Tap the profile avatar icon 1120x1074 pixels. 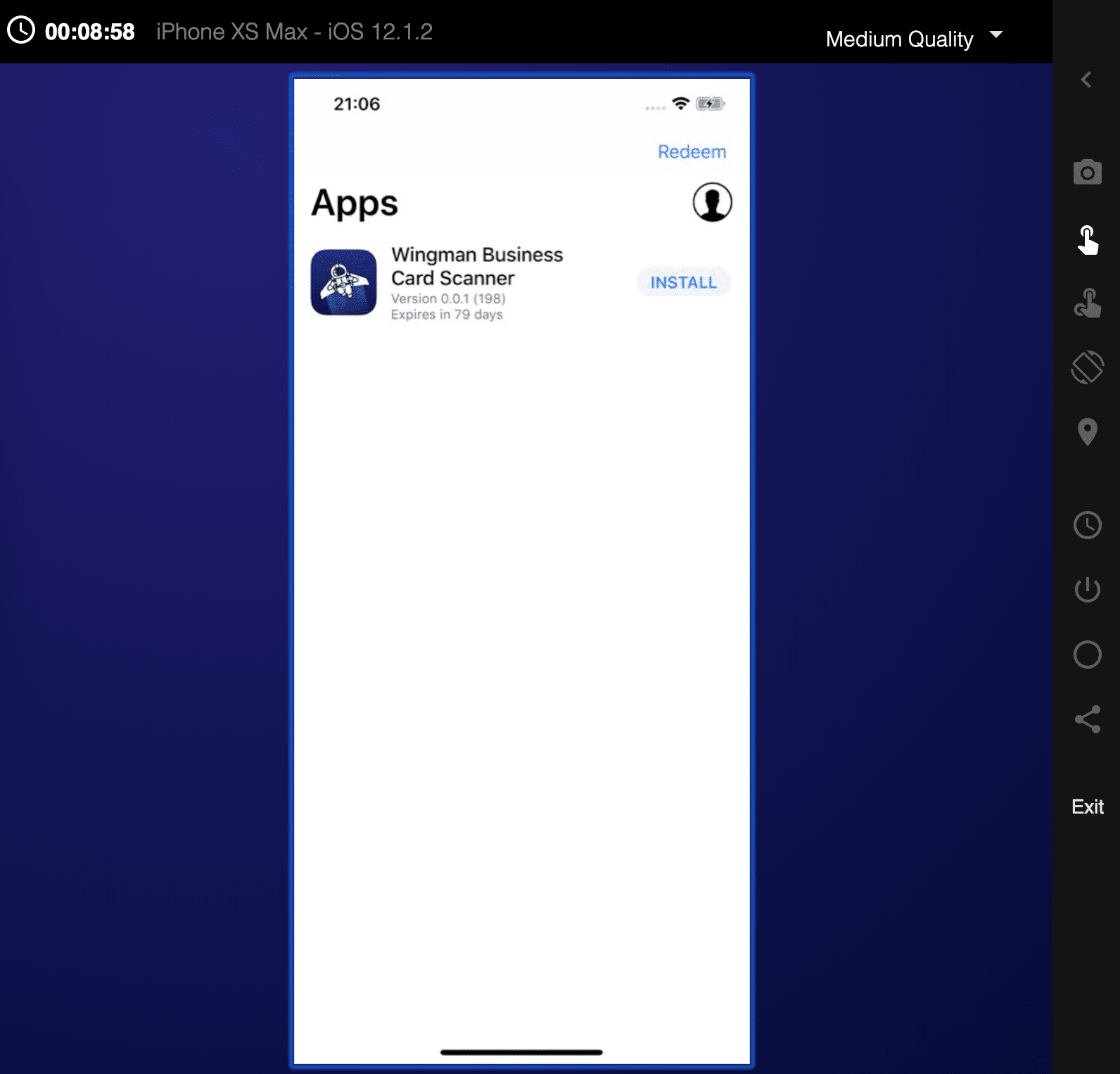712,202
